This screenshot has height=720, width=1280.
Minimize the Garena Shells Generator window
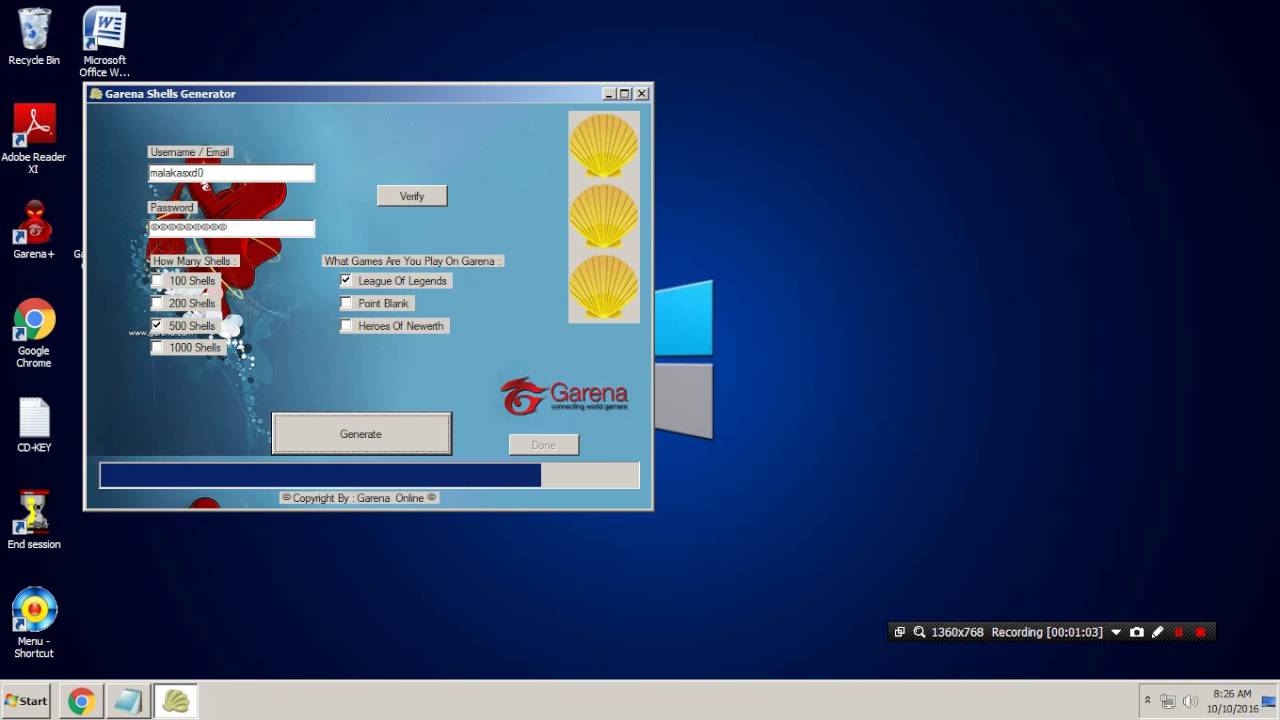click(609, 94)
